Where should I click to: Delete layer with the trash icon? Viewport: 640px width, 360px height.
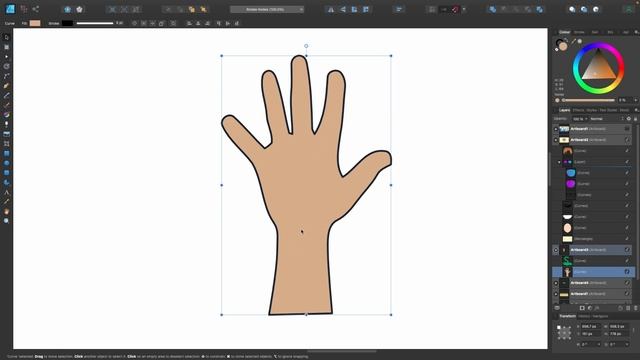tap(636, 308)
